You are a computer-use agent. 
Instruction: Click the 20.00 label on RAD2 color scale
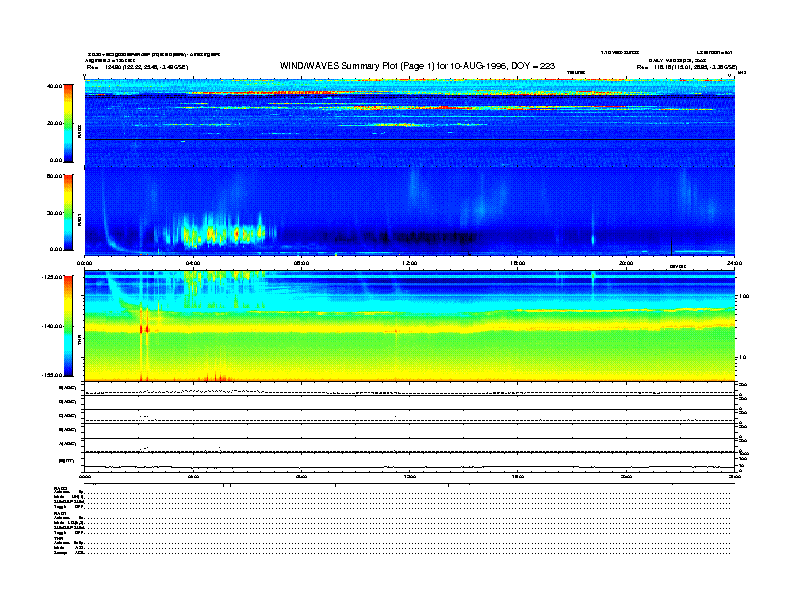[55, 123]
